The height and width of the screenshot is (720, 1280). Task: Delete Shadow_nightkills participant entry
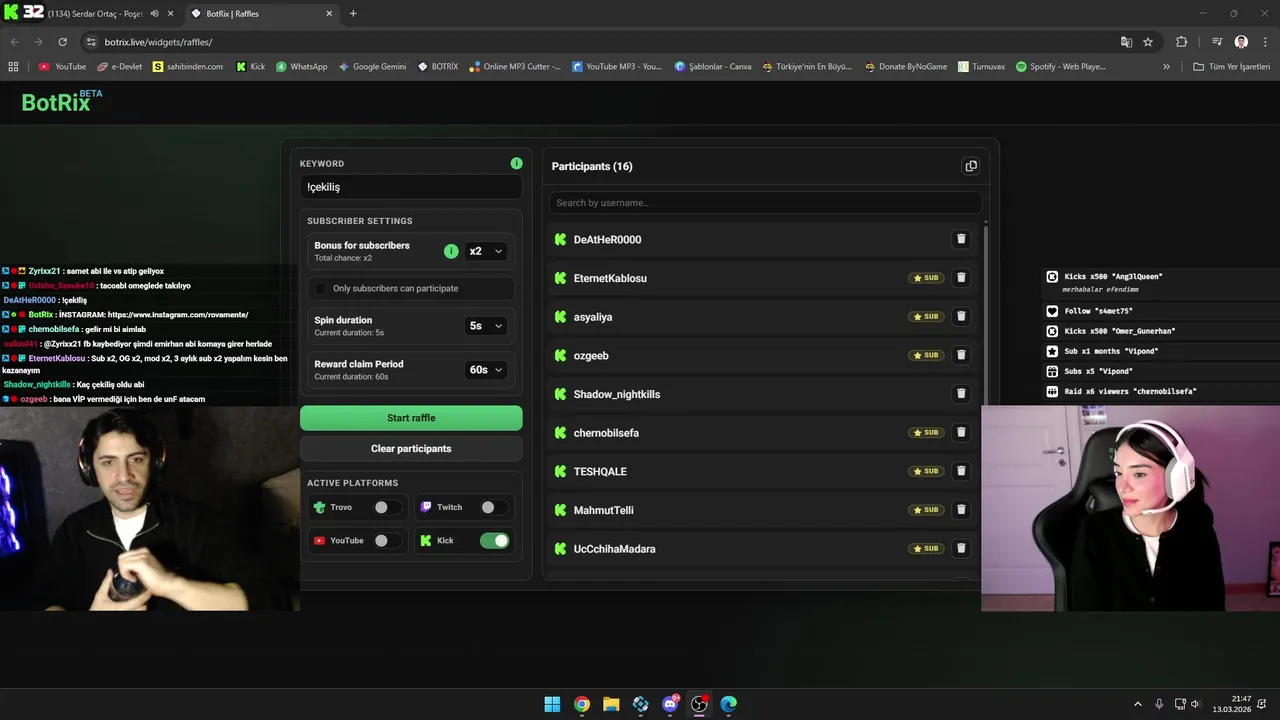point(961,394)
